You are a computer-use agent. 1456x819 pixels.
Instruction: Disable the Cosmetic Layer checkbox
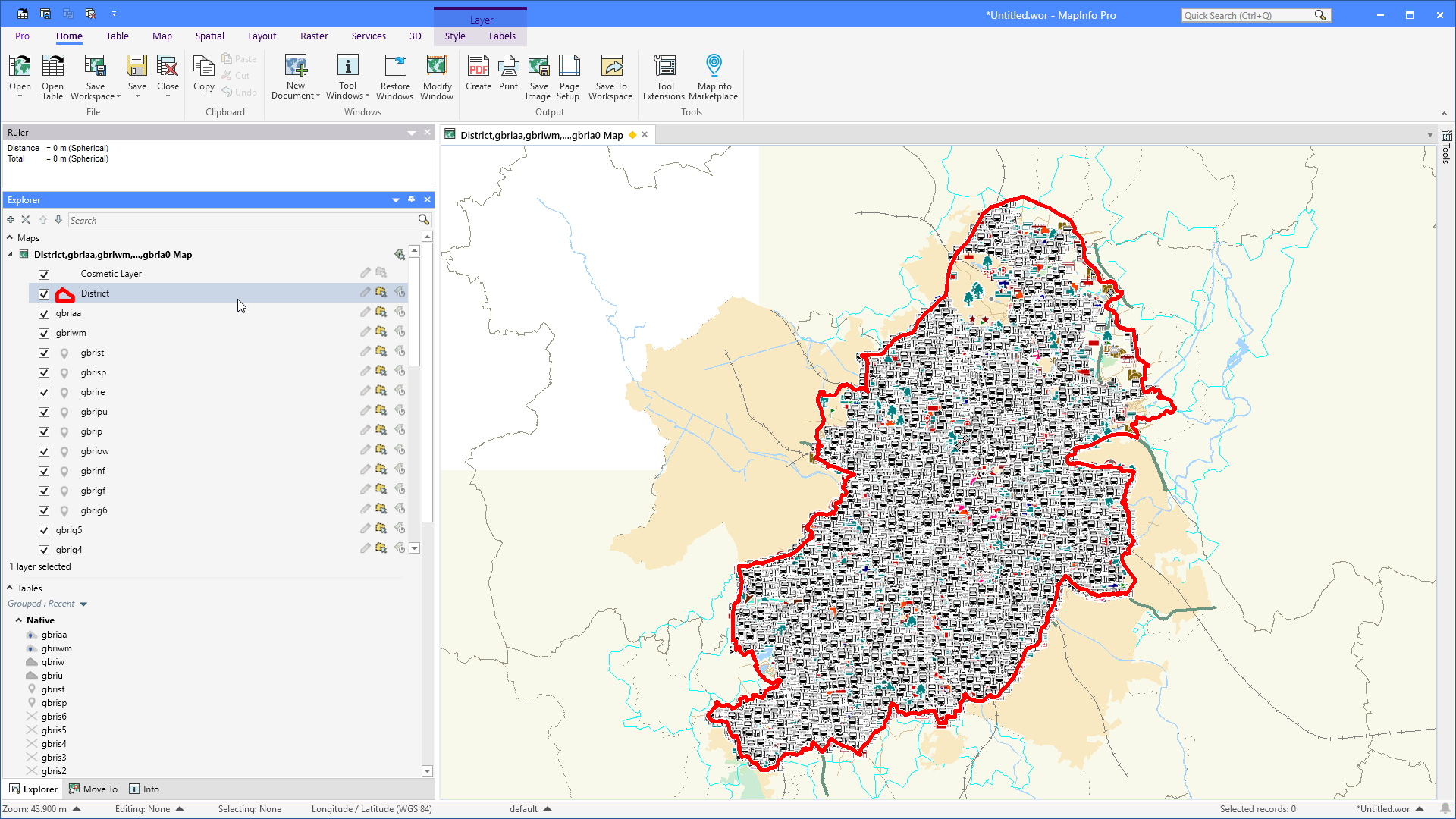point(44,275)
